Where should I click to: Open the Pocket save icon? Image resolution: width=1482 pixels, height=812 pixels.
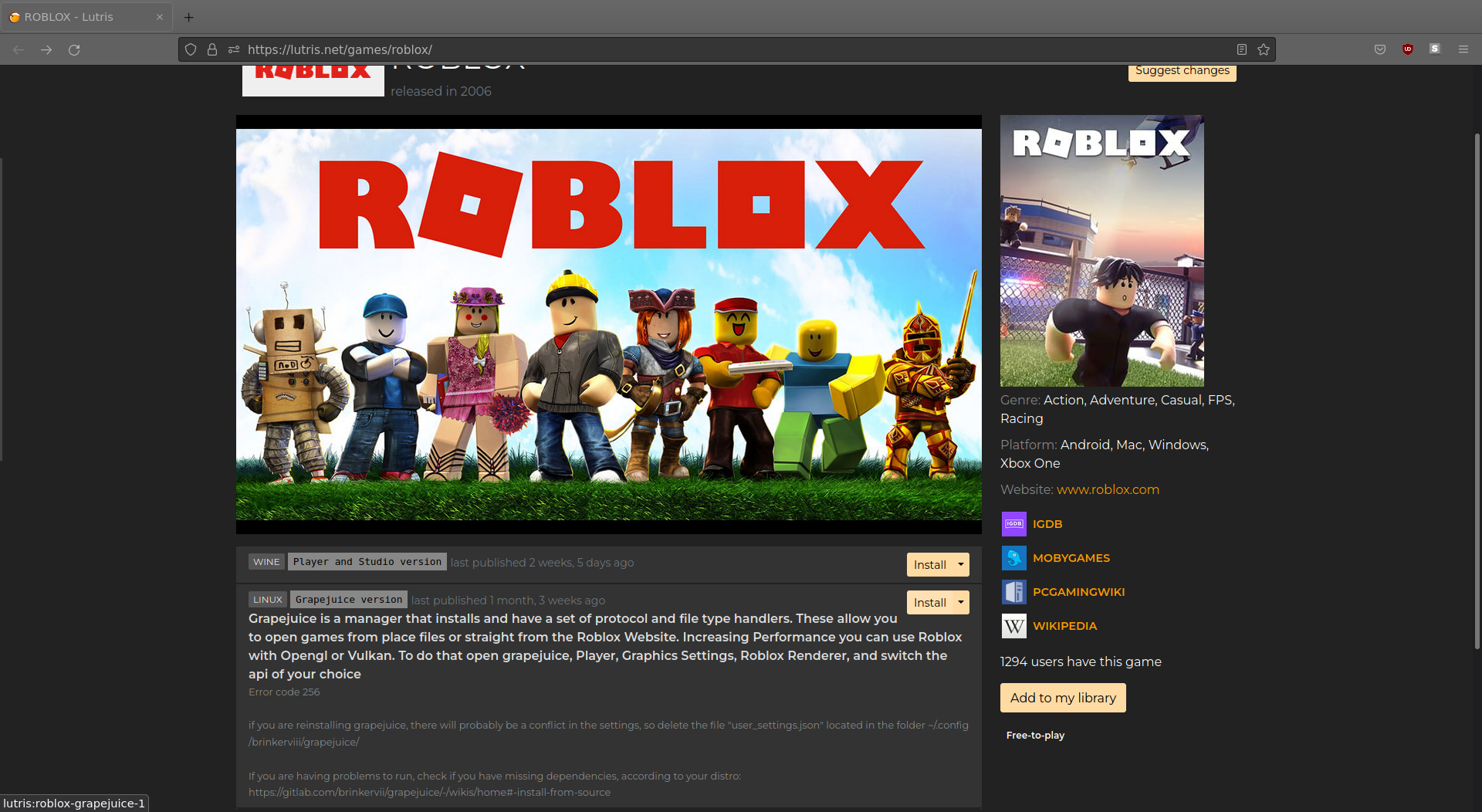click(x=1380, y=49)
